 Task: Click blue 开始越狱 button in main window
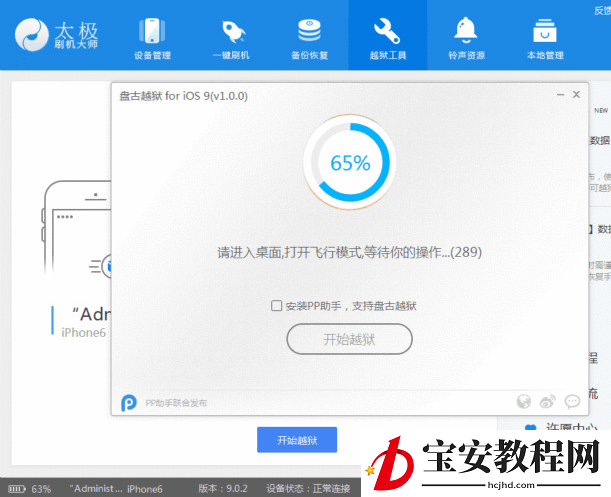click(x=297, y=440)
